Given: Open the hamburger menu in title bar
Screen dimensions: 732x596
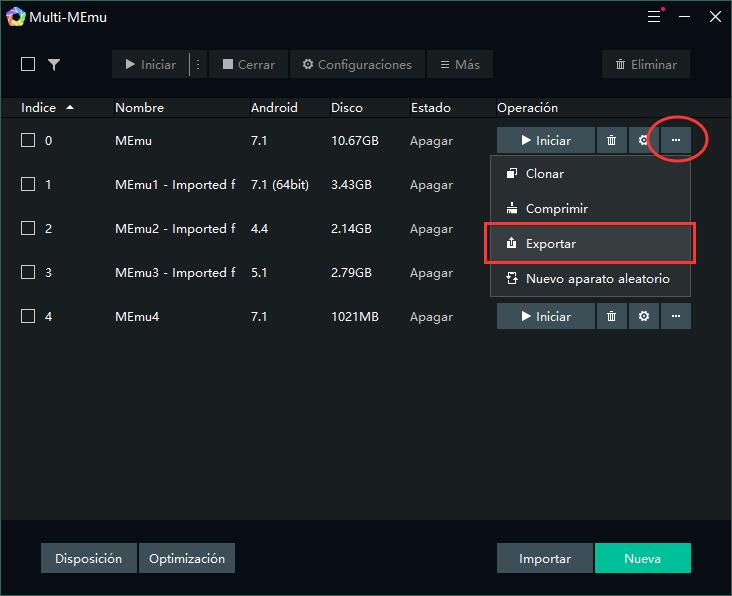Looking at the screenshot, I should [654, 16].
